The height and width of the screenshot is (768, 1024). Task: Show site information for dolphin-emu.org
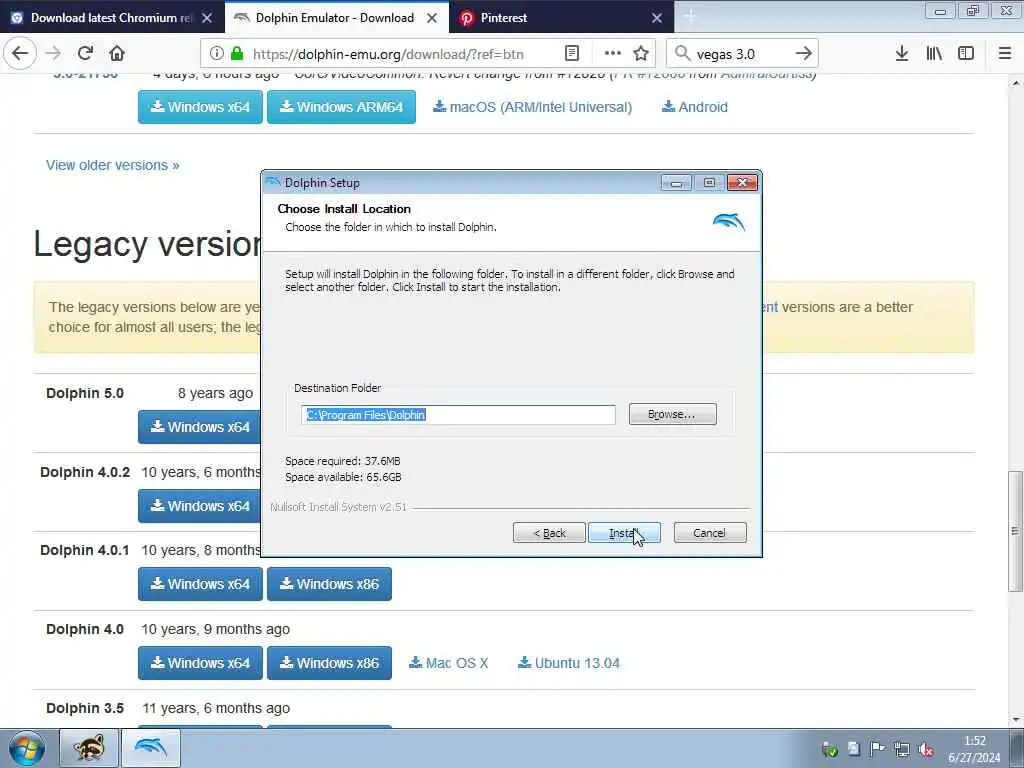pyautogui.click(x=216, y=54)
